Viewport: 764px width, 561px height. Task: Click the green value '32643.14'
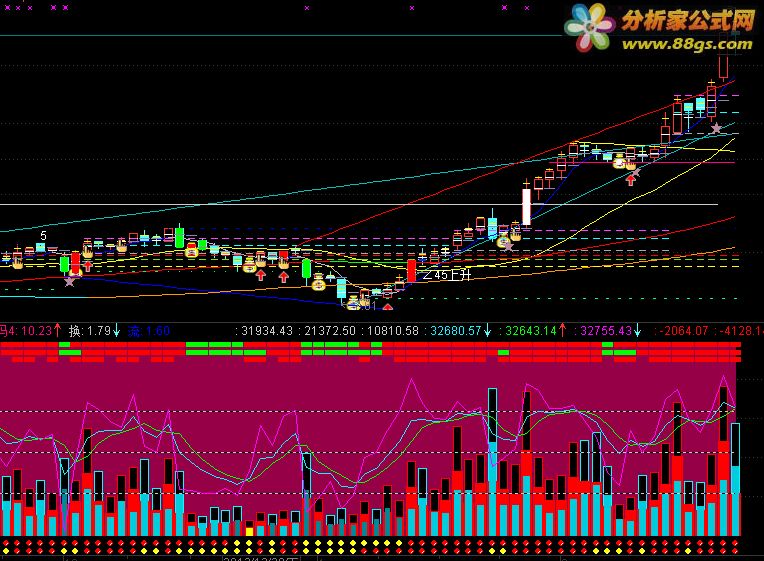coord(531,331)
